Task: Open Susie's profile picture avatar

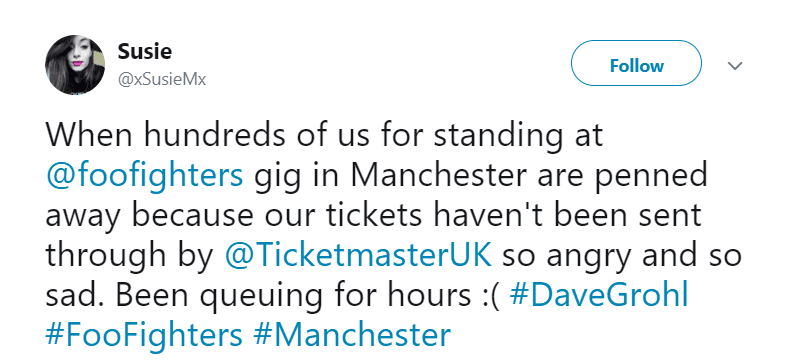Action: coord(75,65)
